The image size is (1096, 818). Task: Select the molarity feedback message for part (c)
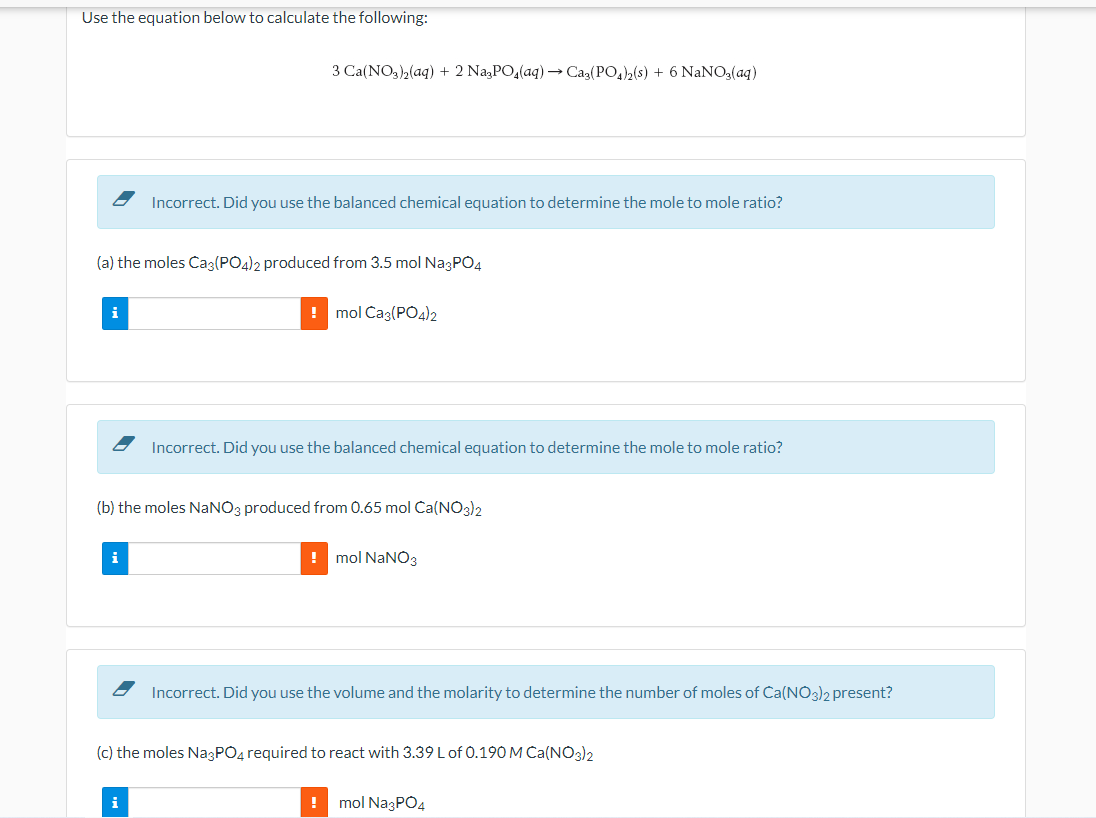(x=520, y=691)
